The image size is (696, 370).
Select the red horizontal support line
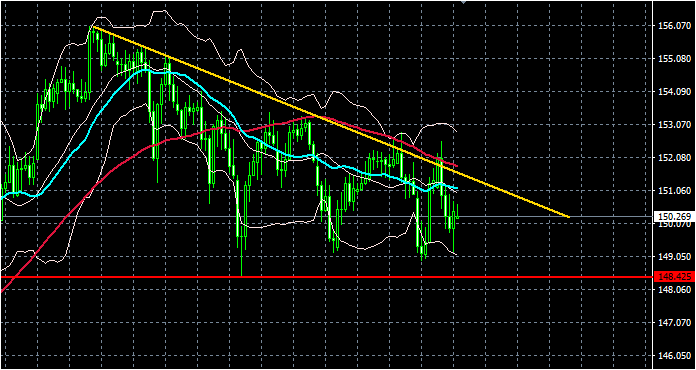point(327,277)
